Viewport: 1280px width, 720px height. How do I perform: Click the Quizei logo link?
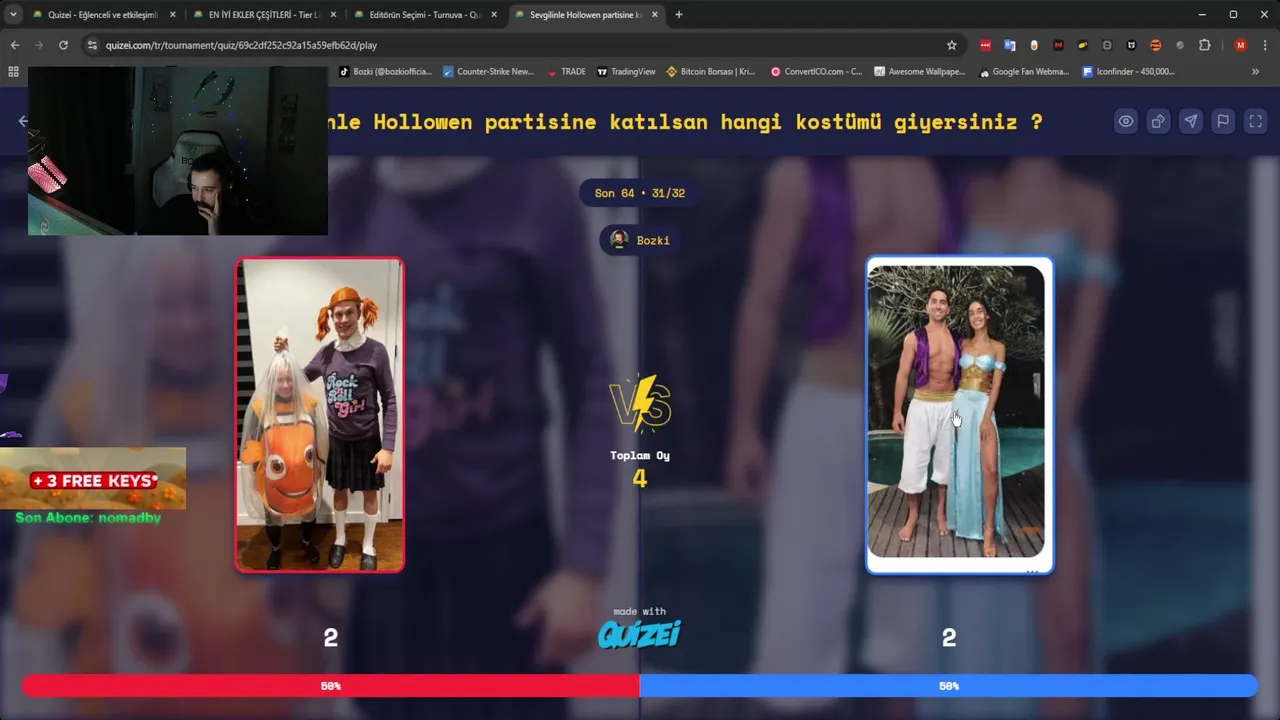tap(639, 633)
